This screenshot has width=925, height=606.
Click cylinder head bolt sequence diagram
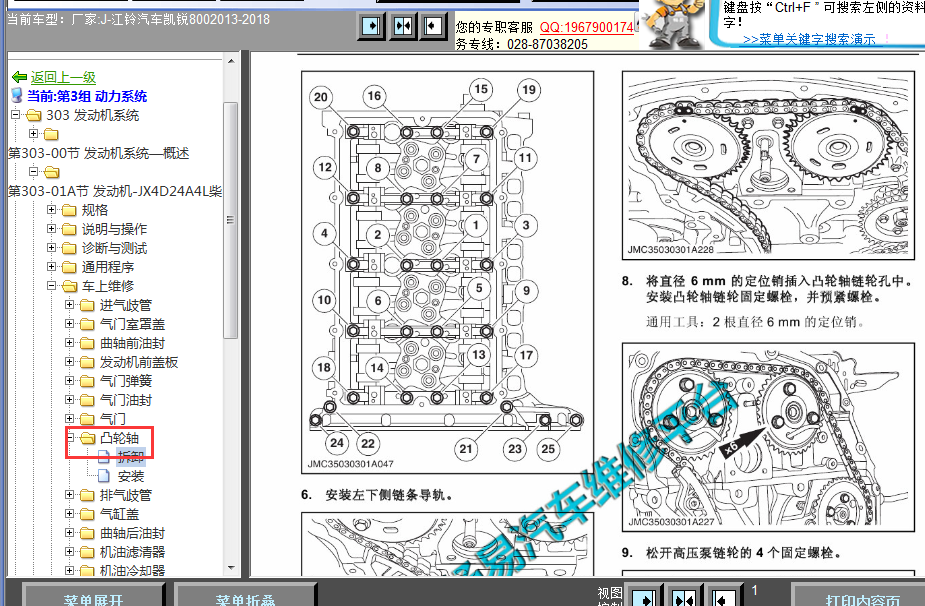click(447, 272)
